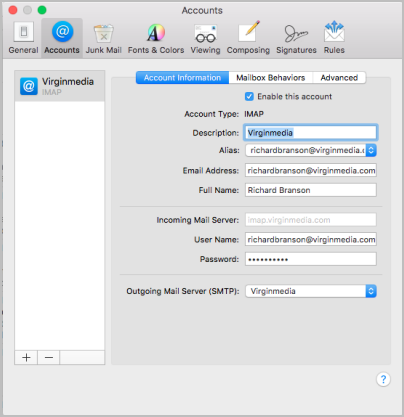Image resolution: width=404 pixels, height=417 pixels.
Task: Open the Signatures preferences pane
Action: [296, 38]
